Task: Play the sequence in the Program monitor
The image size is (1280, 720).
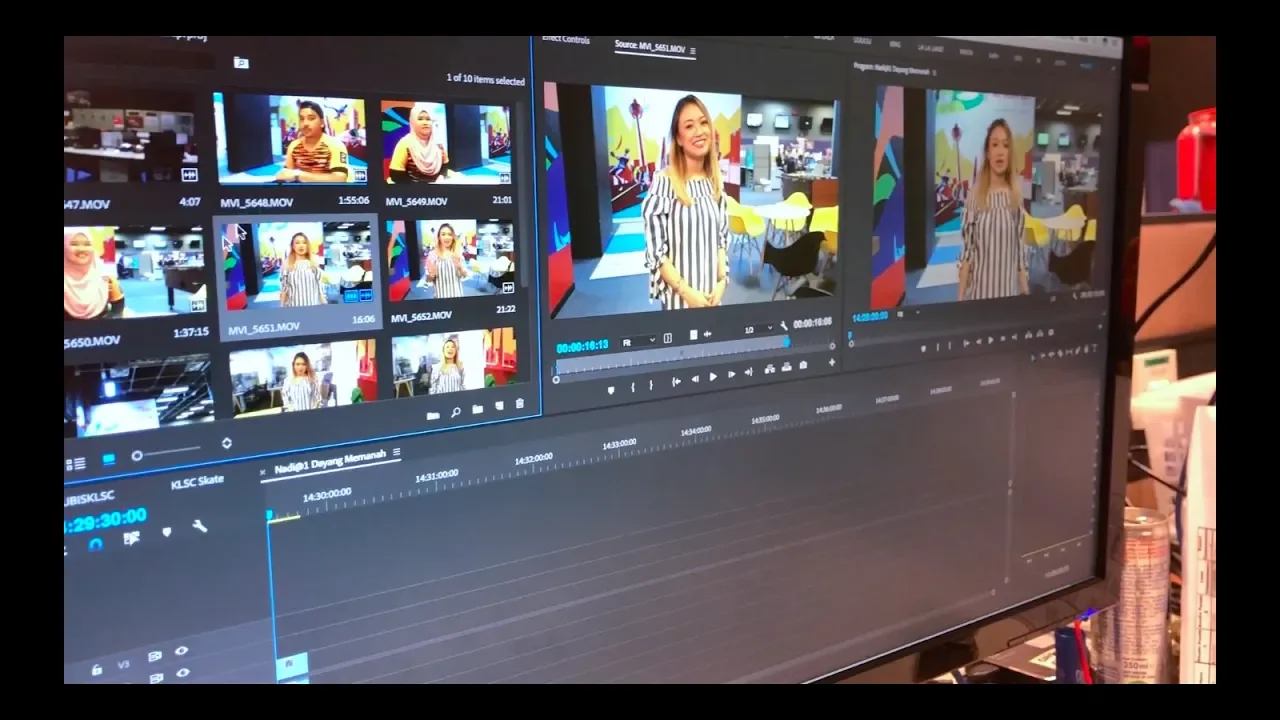Action: coord(990,340)
